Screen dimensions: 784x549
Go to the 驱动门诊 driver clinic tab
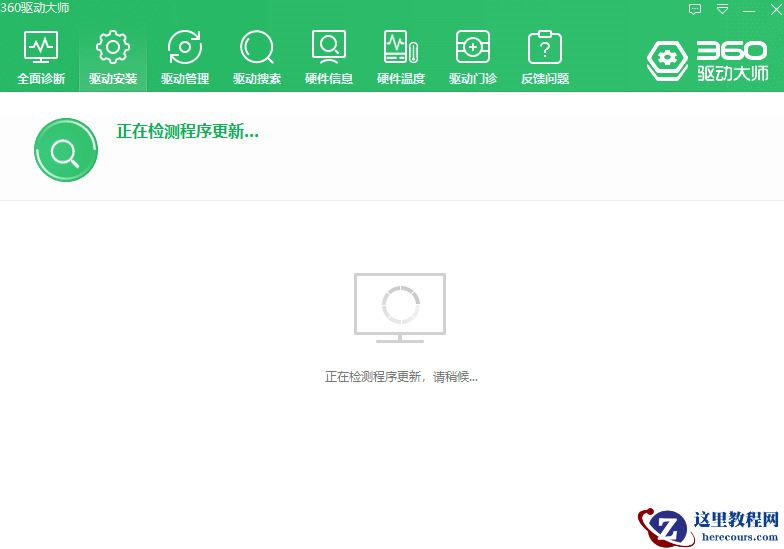(473, 58)
